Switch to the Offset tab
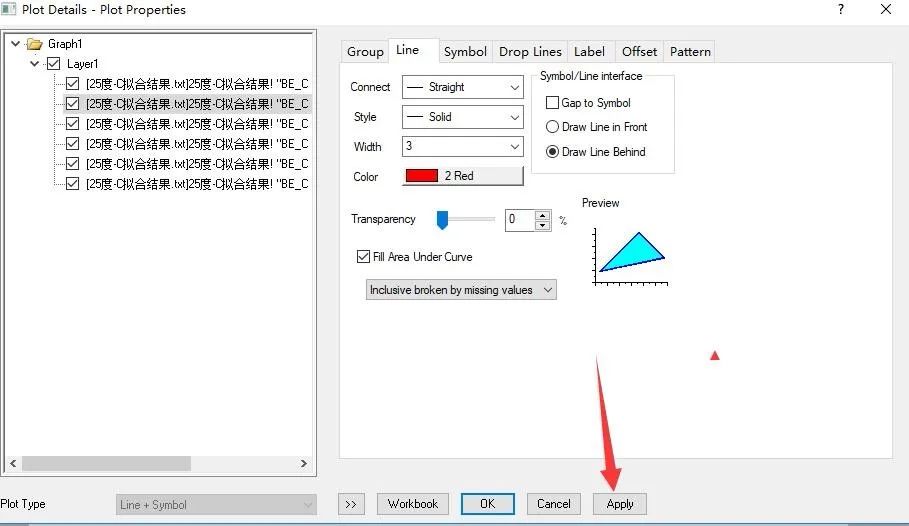Viewport: 909px width, 526px height. click(x=639, y=52)
